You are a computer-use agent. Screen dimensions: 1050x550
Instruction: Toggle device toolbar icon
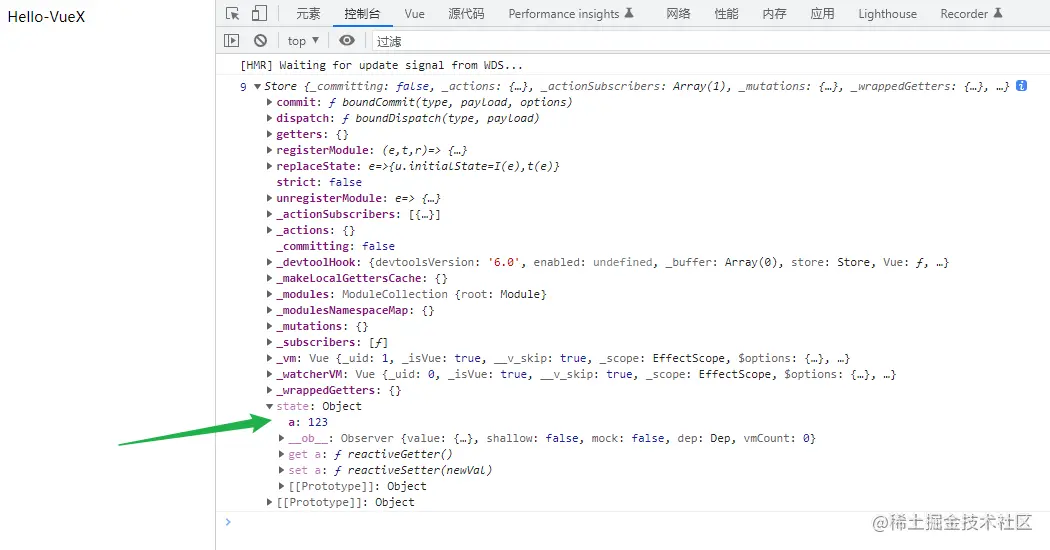tap(259, 13)
